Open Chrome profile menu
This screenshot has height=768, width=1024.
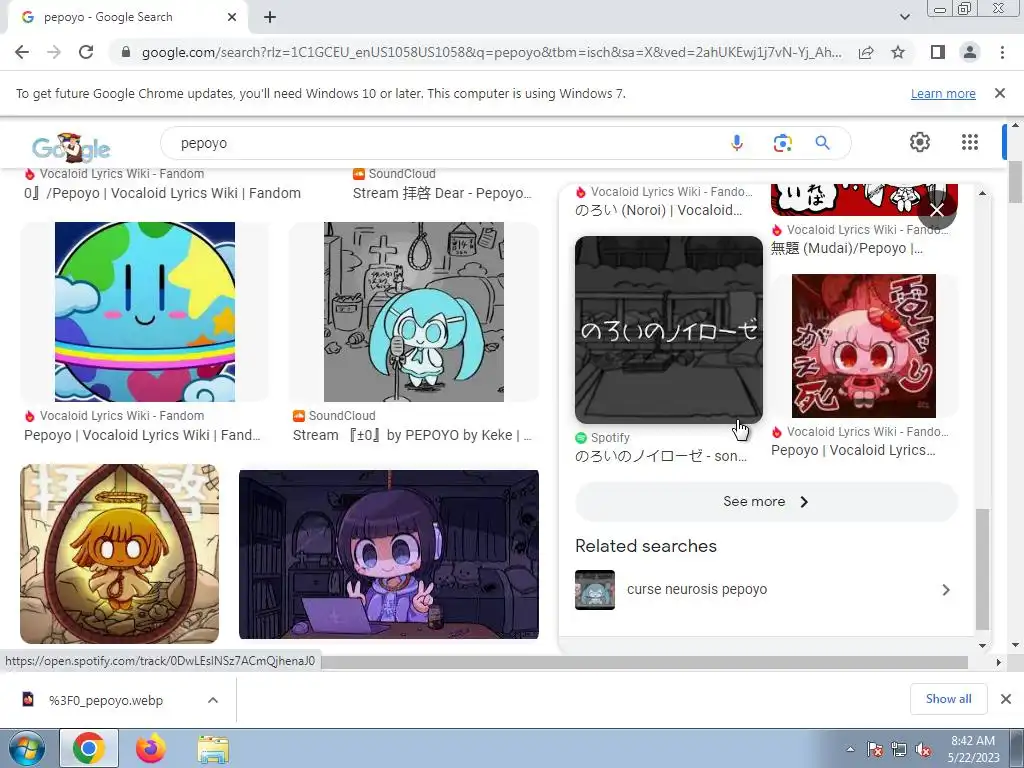[x=970, y=52]
